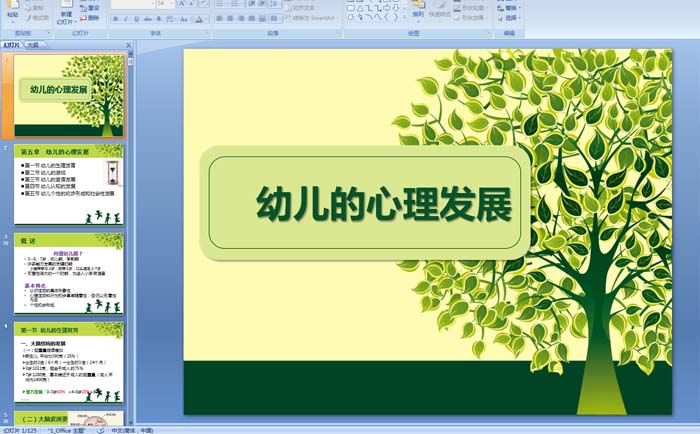Toggle Italic formatting
This screenshot has width=700, height=434.
[x=126, y=19]
